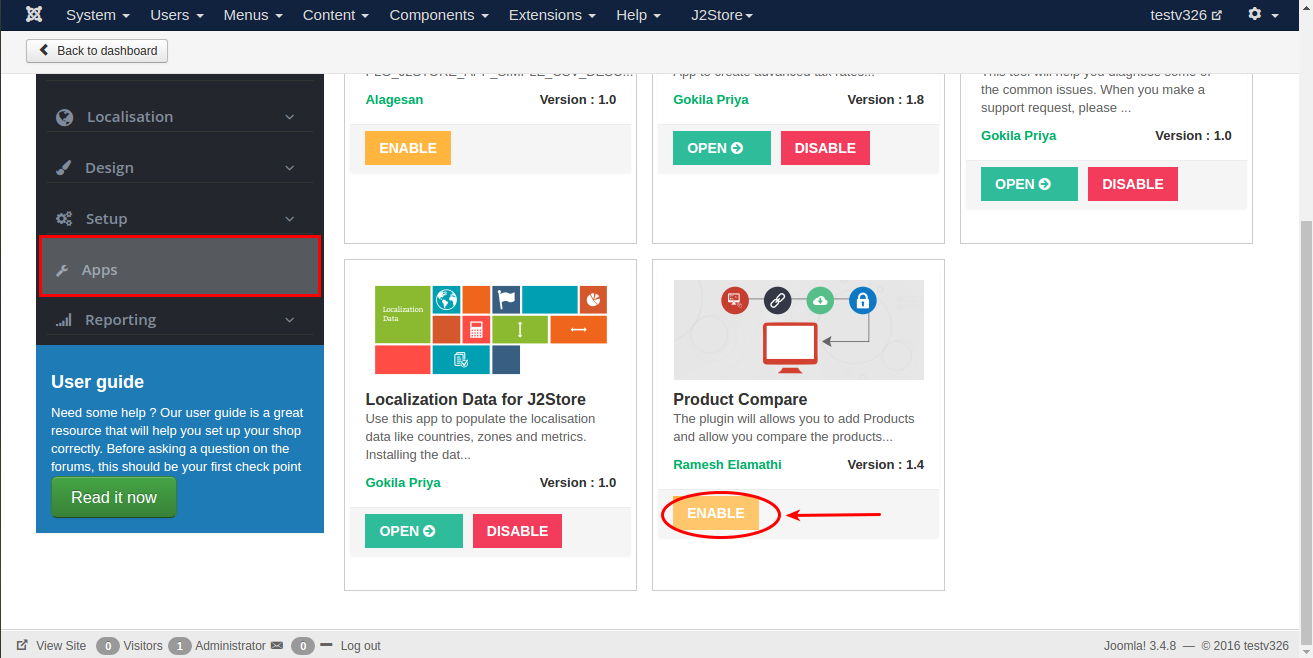Click author name Ramesh Elamathi

pos(727,465)
